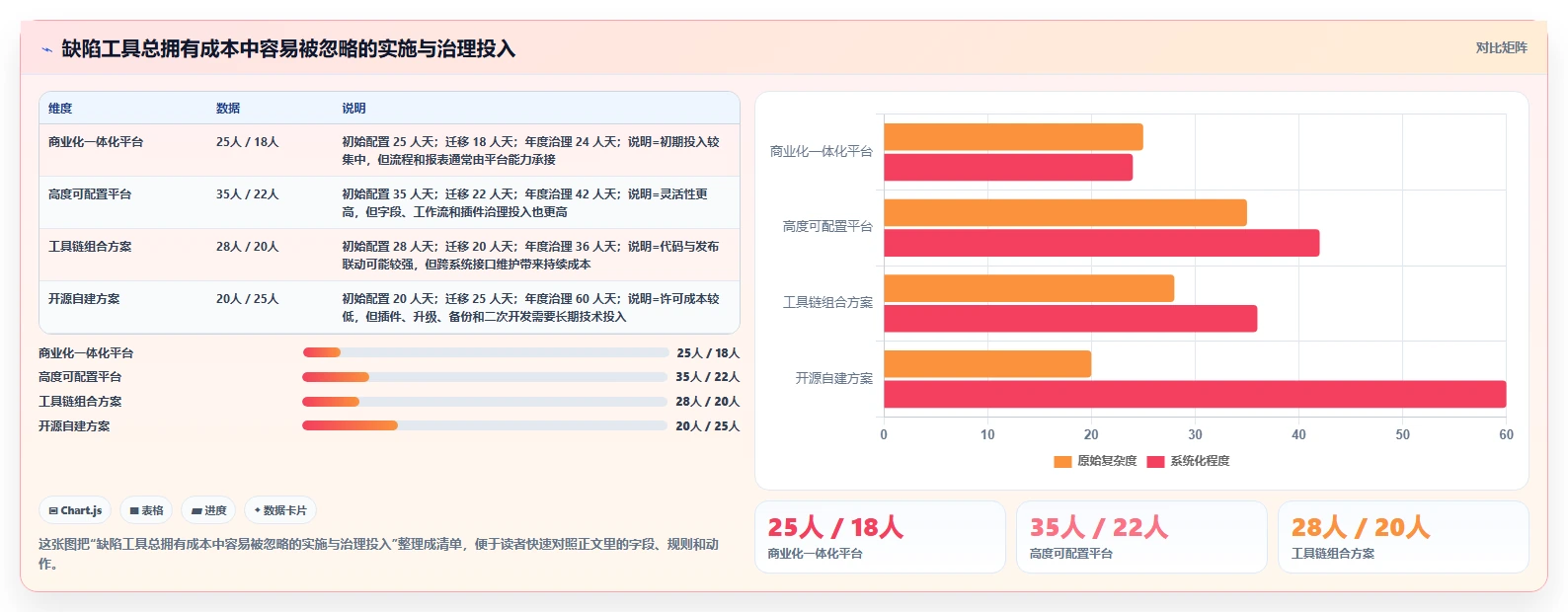Click the Chart.js tag chip

[x=75, y=510]
